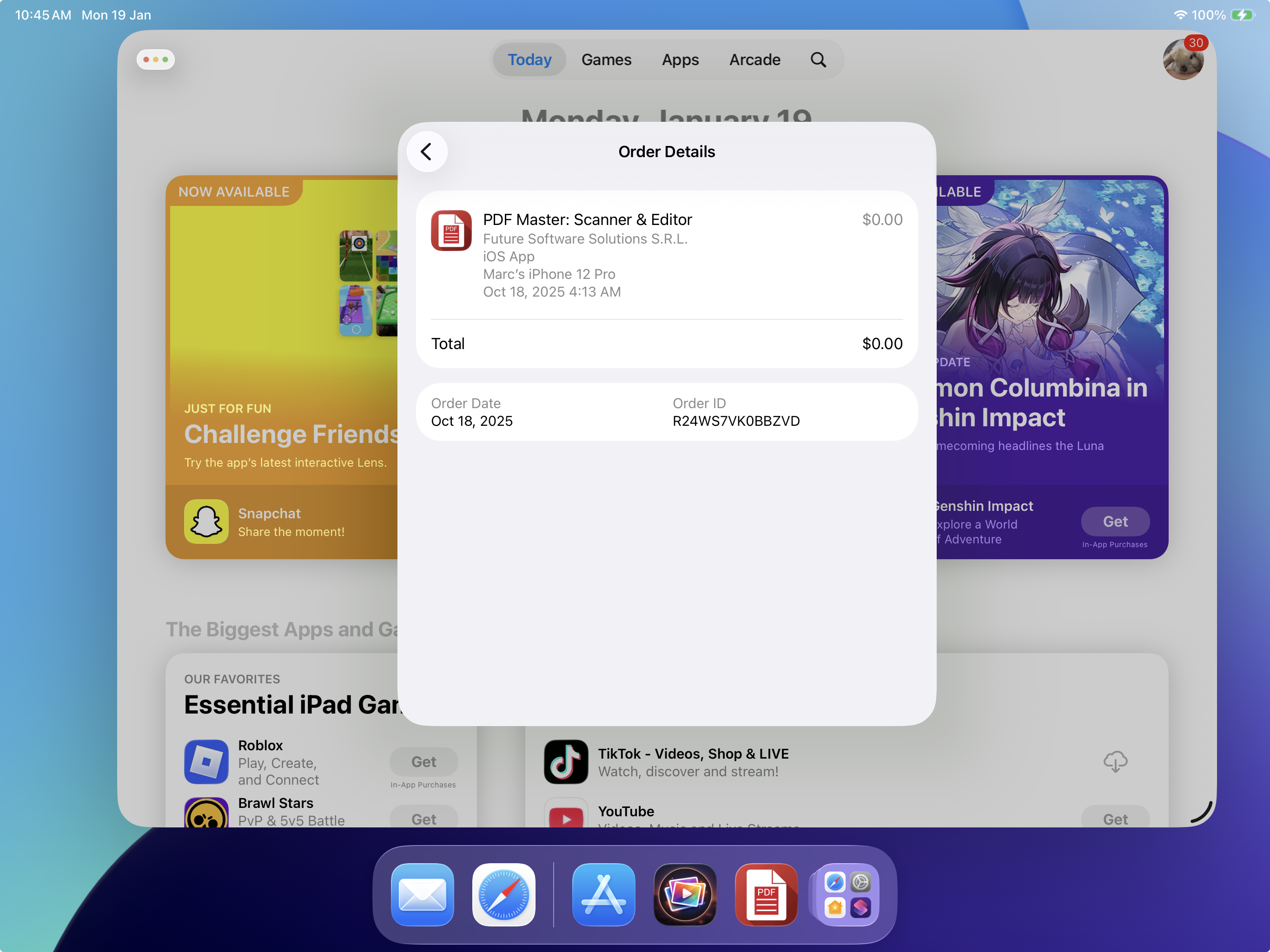Launch Mail from the dock

click(422, 894)
